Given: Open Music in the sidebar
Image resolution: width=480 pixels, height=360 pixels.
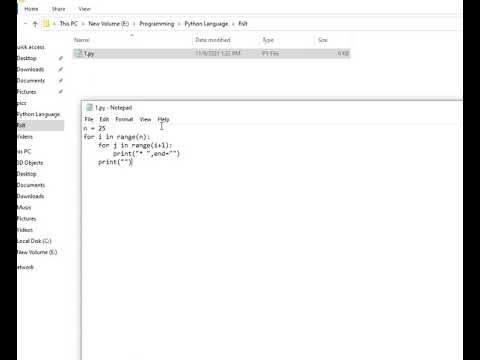Looking at the screenshot, I should coord(24,207).
